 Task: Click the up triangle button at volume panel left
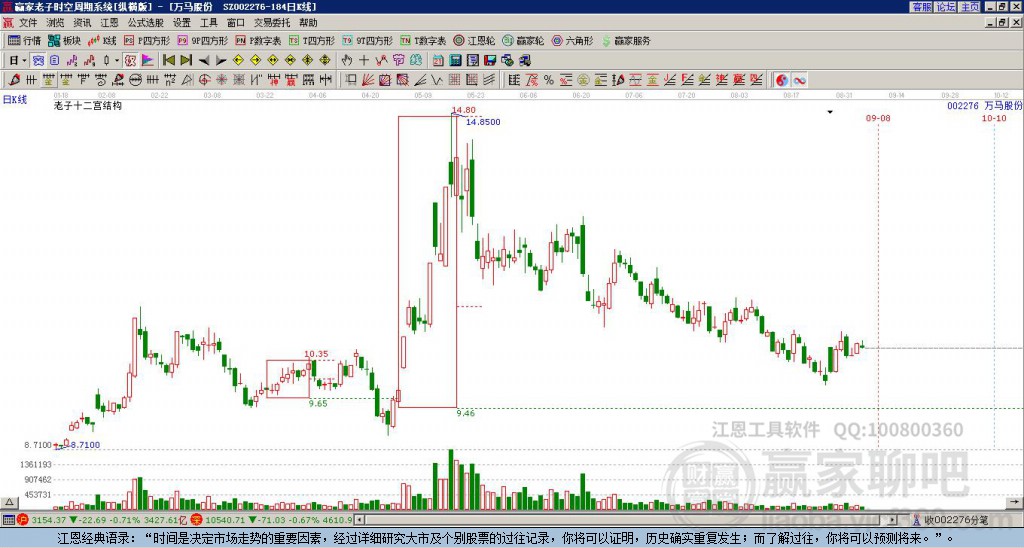8,502
